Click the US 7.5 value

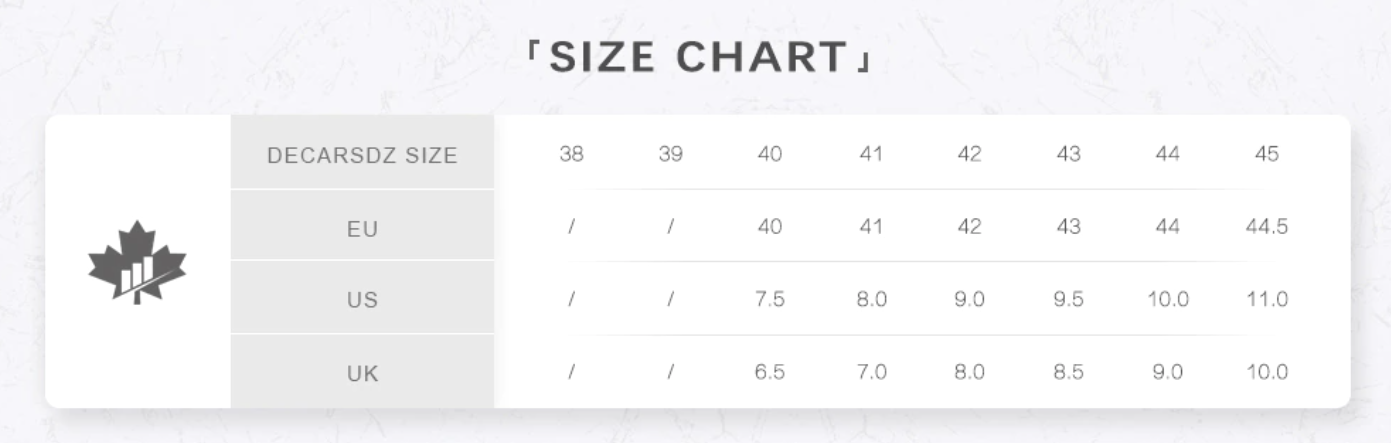tap(770, 300)
